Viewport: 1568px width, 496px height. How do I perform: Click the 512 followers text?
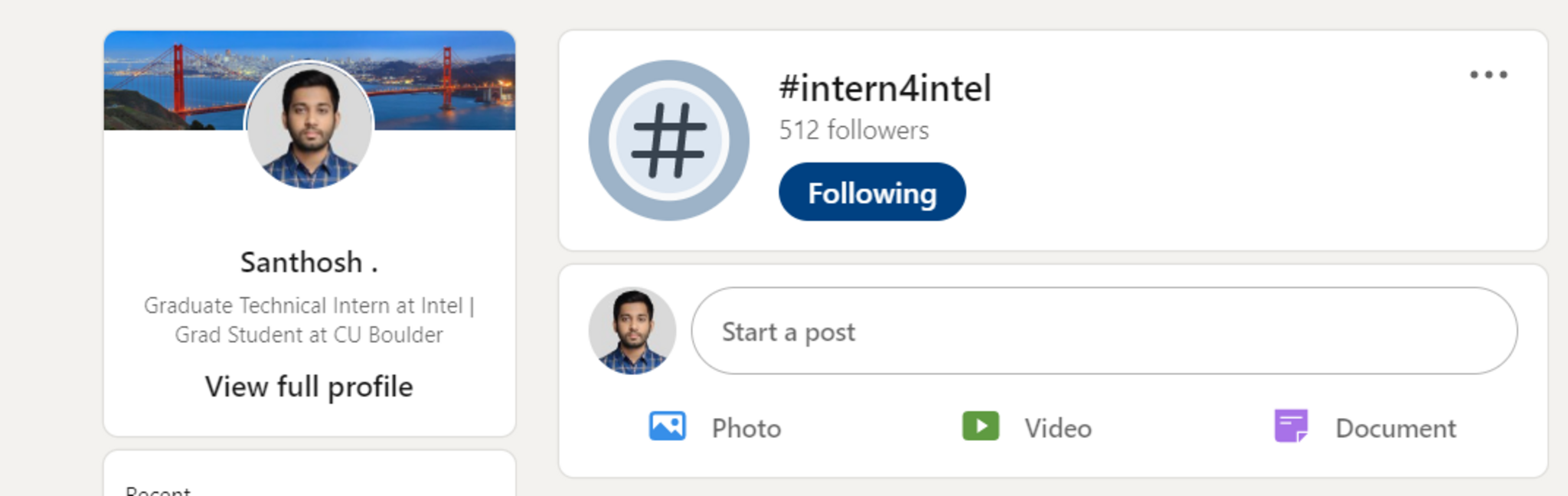click(854, 130)
